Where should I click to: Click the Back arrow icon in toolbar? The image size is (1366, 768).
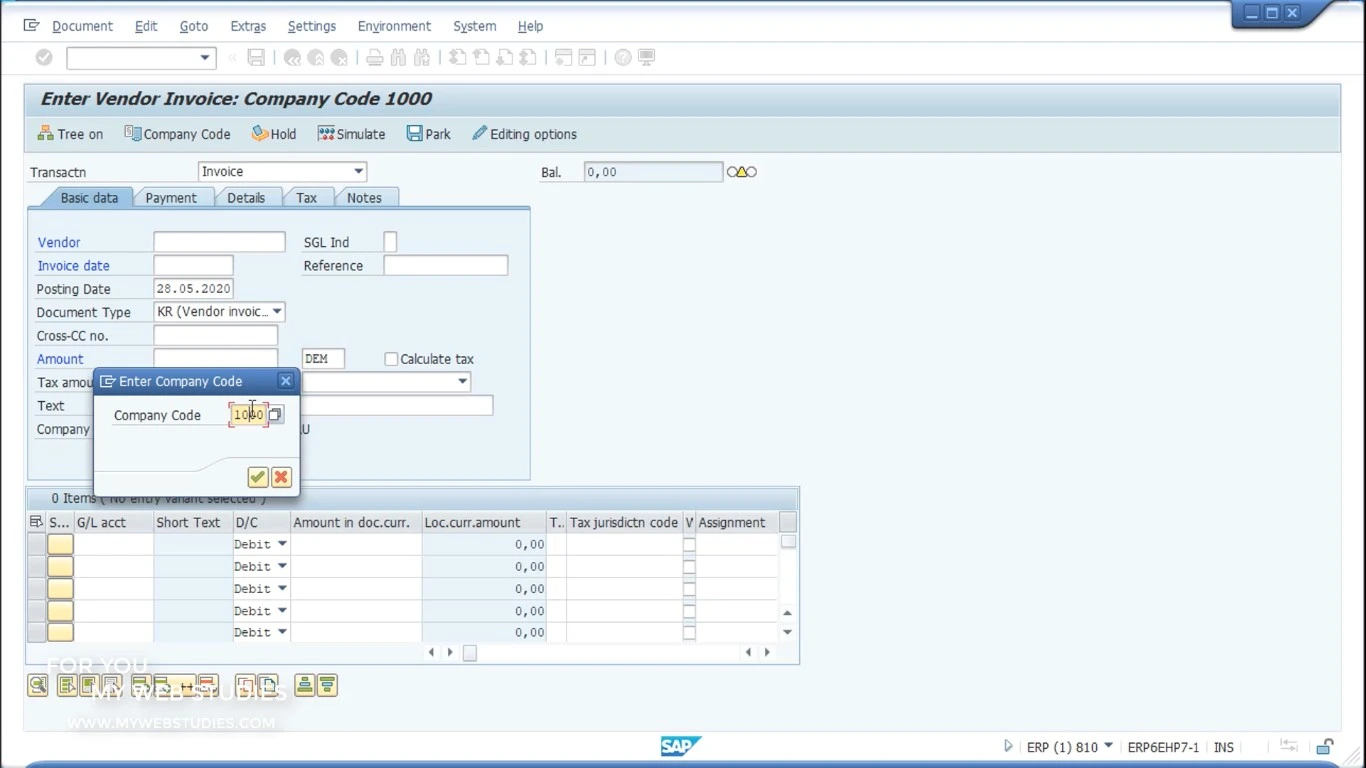coord(292,58)
